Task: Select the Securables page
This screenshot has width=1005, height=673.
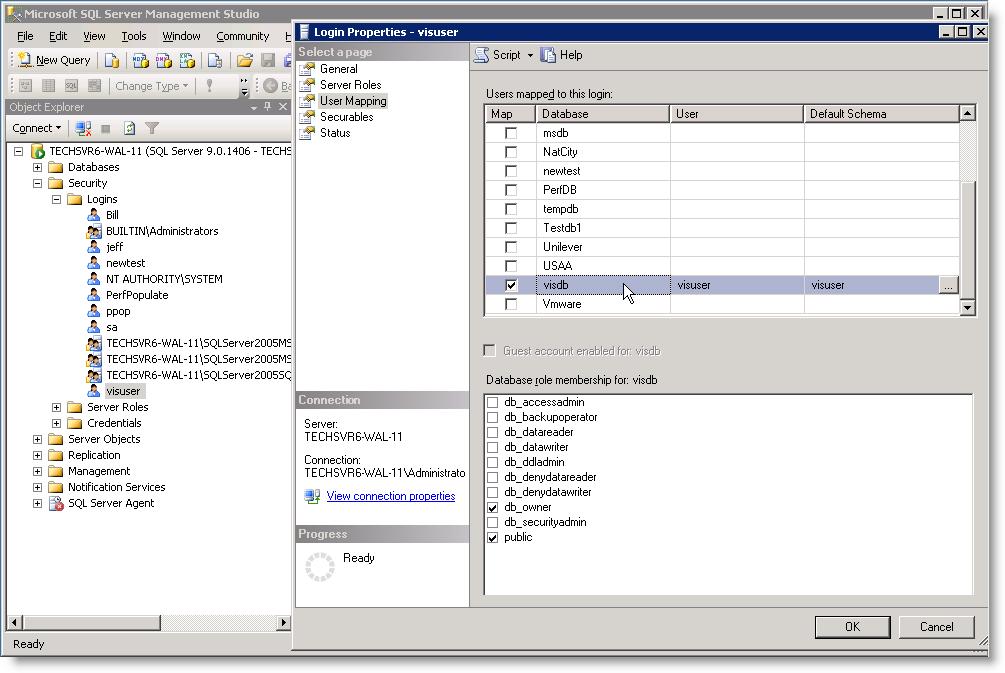Action: click(346, 117)
